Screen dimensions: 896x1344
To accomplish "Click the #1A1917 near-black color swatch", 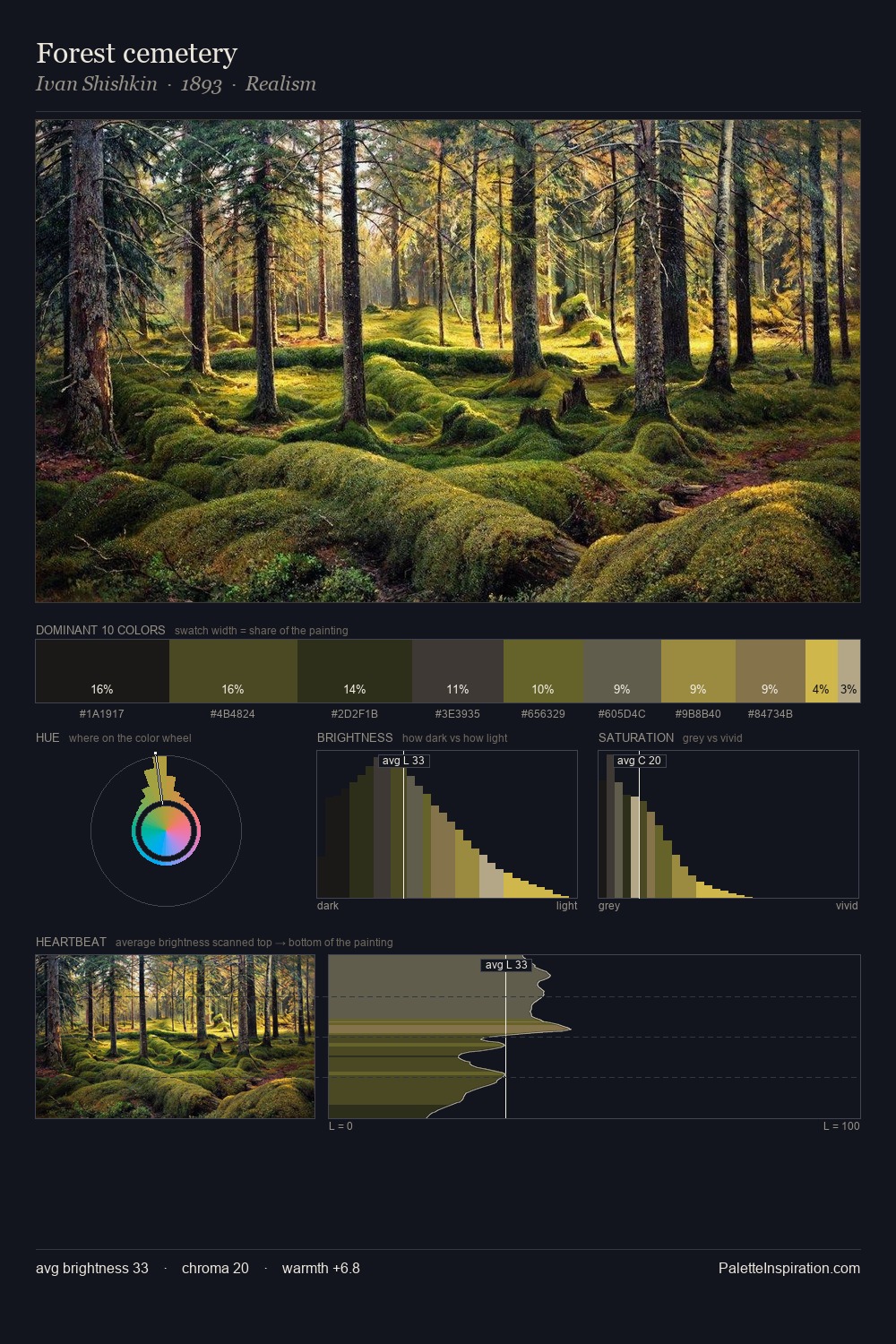I will click(102, 671).
